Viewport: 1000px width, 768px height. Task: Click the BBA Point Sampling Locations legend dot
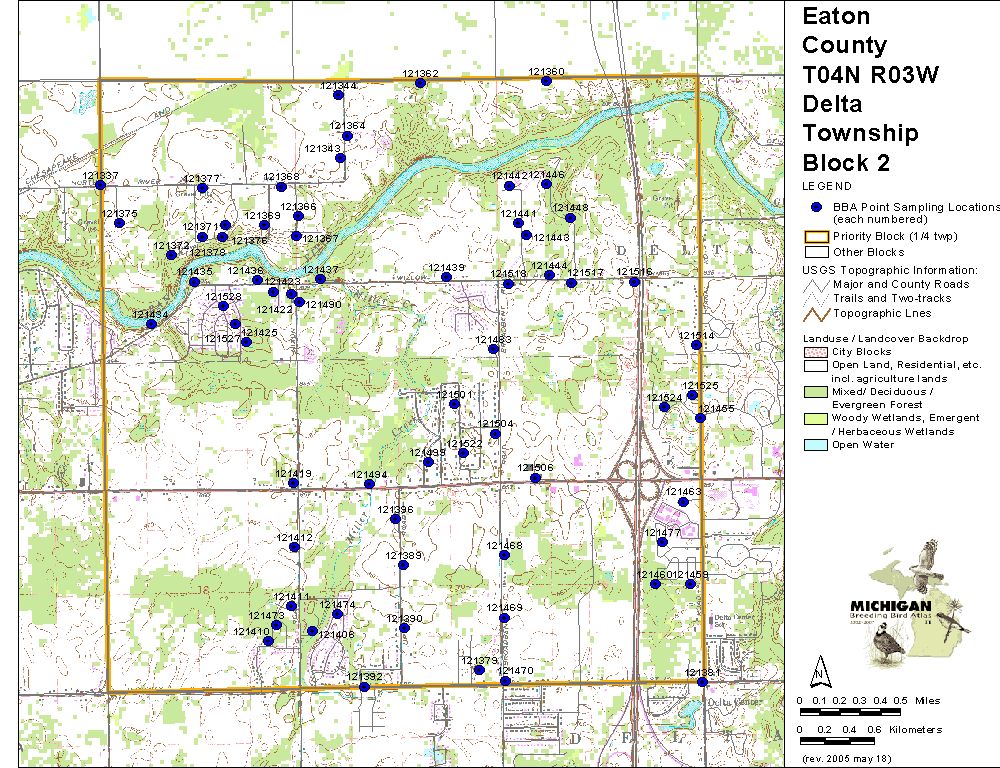[x=816, y=207]
